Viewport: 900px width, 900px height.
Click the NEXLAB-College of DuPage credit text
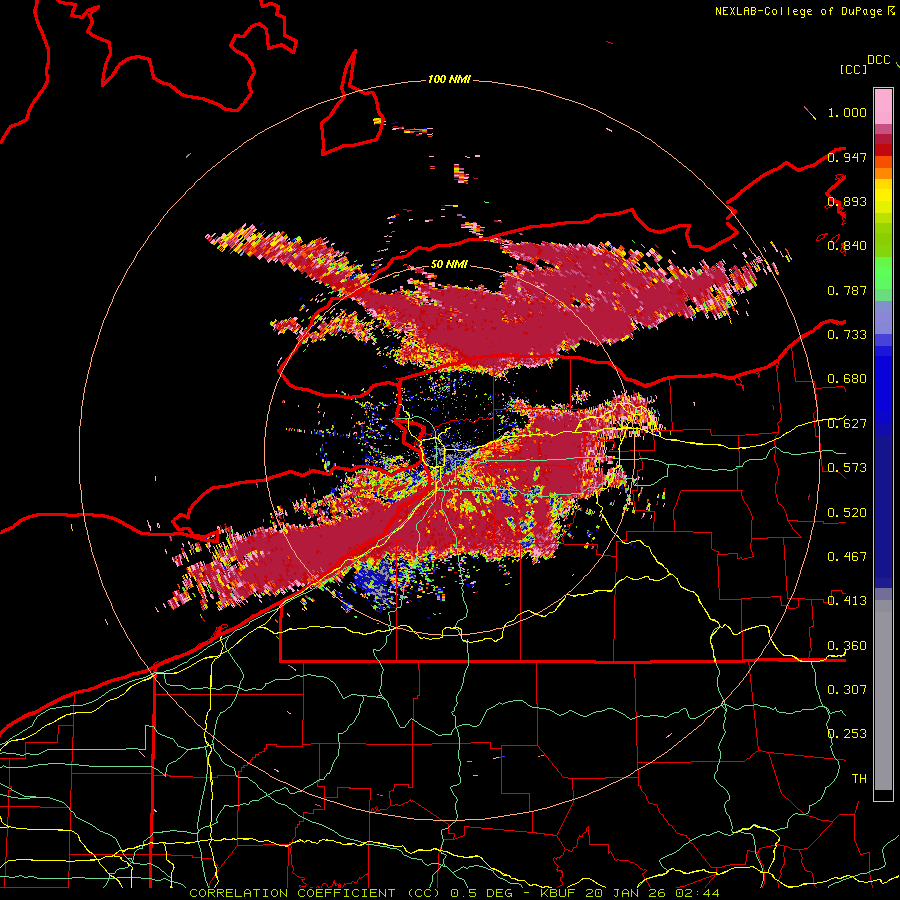pyautogui.click(x=798, y=11)
